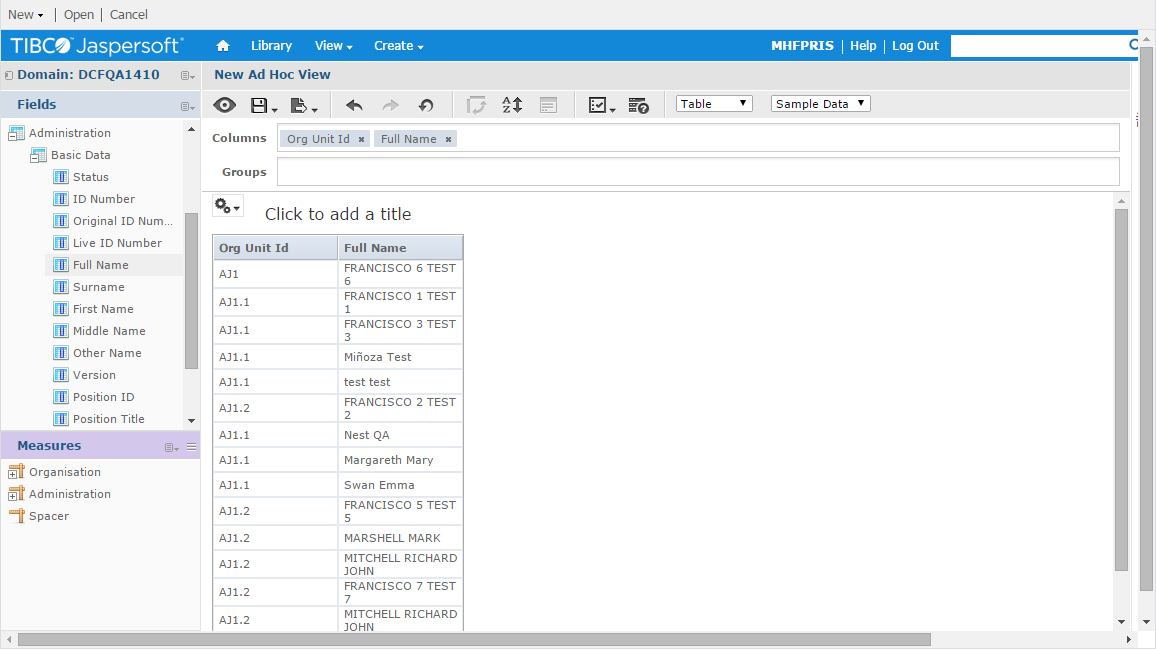Click to add a title text
The height and width of the screenshot is (650, 1156).
point(338,214)
